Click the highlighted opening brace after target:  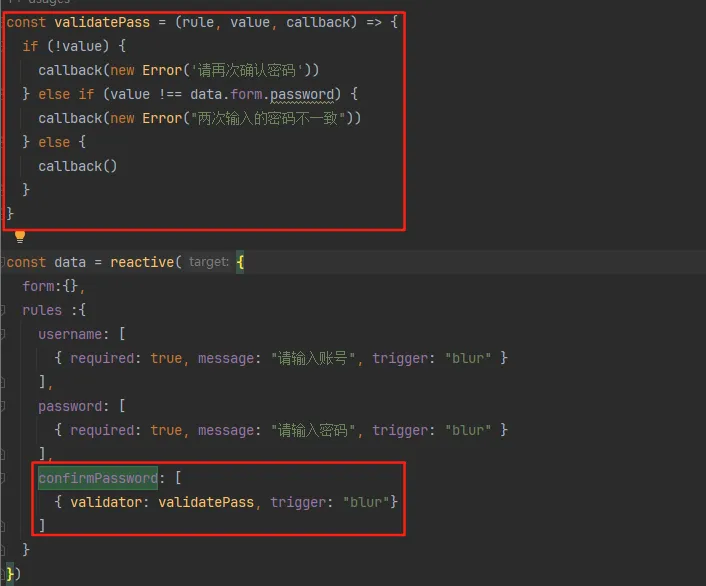[x=240, y=262]
